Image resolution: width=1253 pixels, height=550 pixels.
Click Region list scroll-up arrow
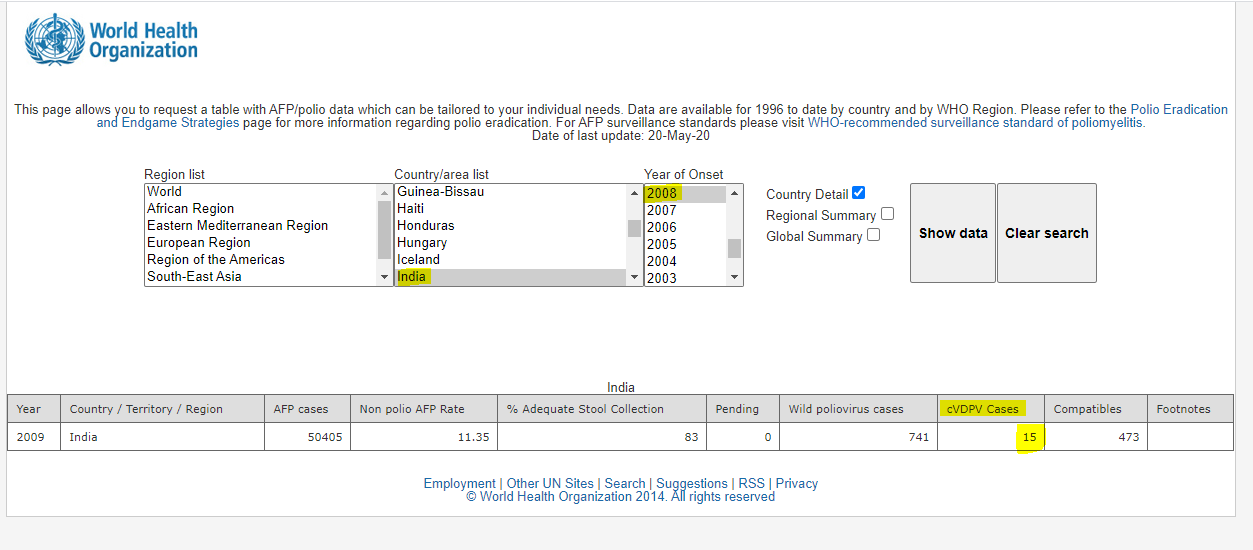pos(385,193)
